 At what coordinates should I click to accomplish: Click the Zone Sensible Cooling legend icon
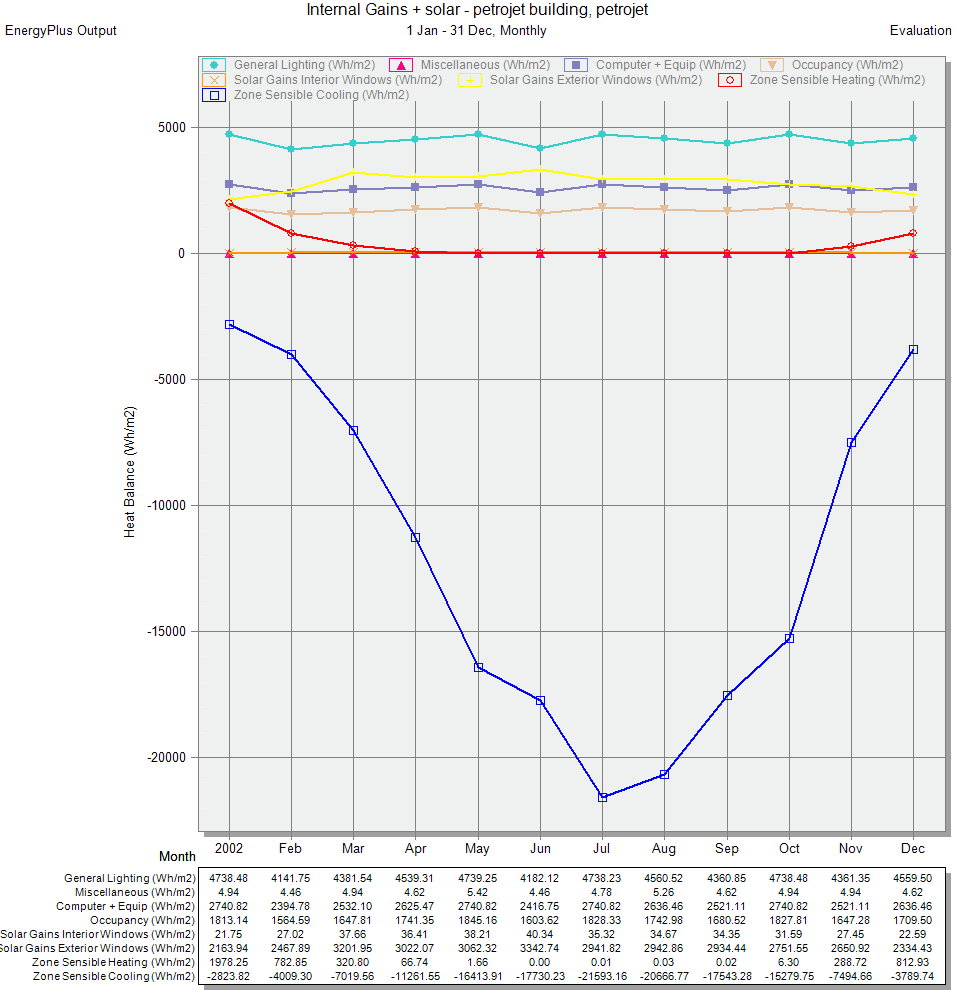(213, 95)
